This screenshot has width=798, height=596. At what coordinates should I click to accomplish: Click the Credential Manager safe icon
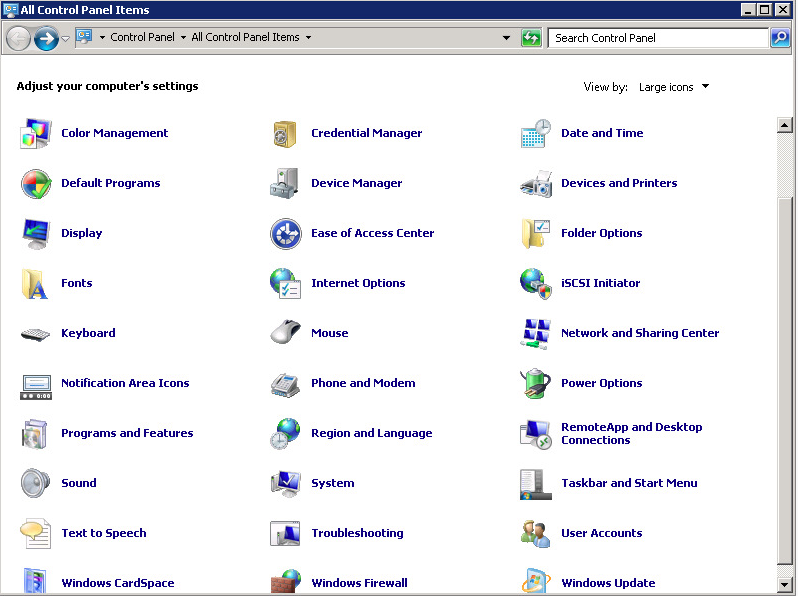pyautogui.click(x=285, y=133)
